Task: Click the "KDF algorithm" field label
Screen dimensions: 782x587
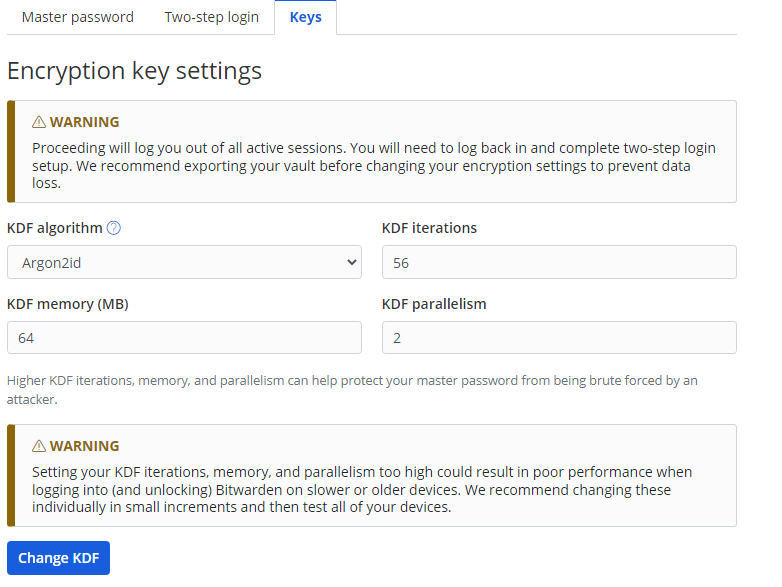Action: [55, 228]
